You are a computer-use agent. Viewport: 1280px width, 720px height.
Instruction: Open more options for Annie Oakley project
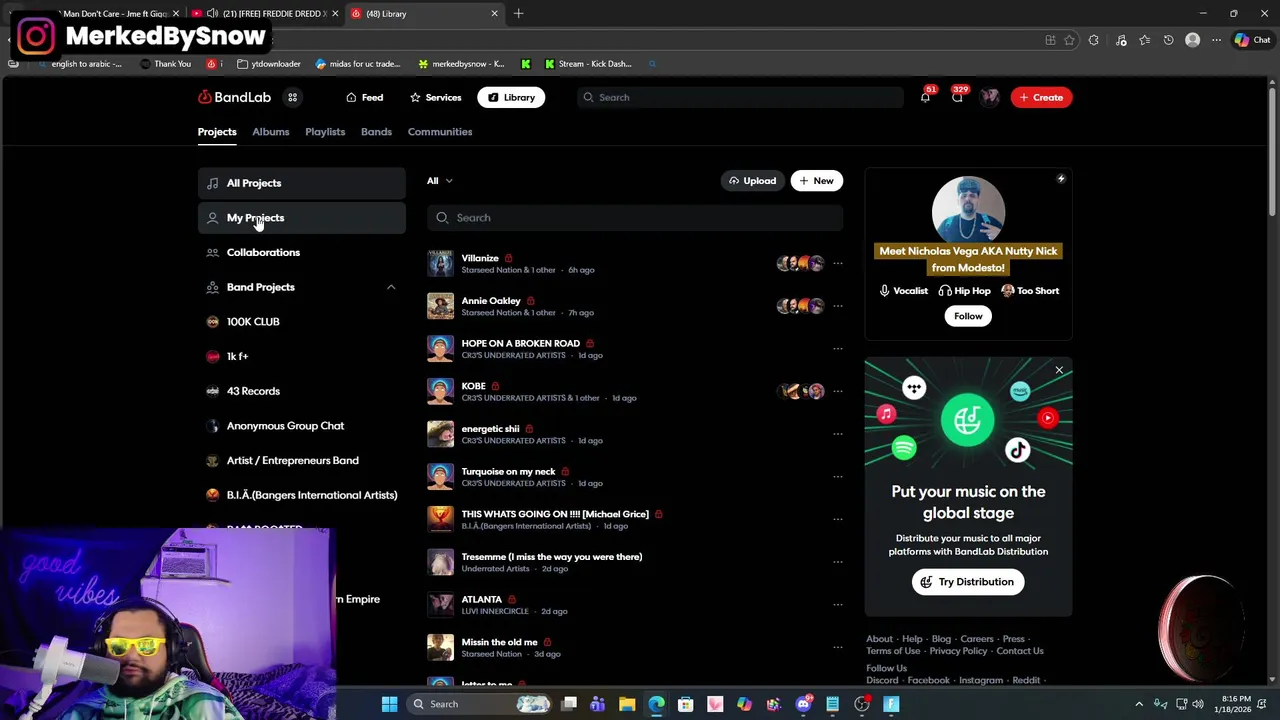click(x=838, y=306)
